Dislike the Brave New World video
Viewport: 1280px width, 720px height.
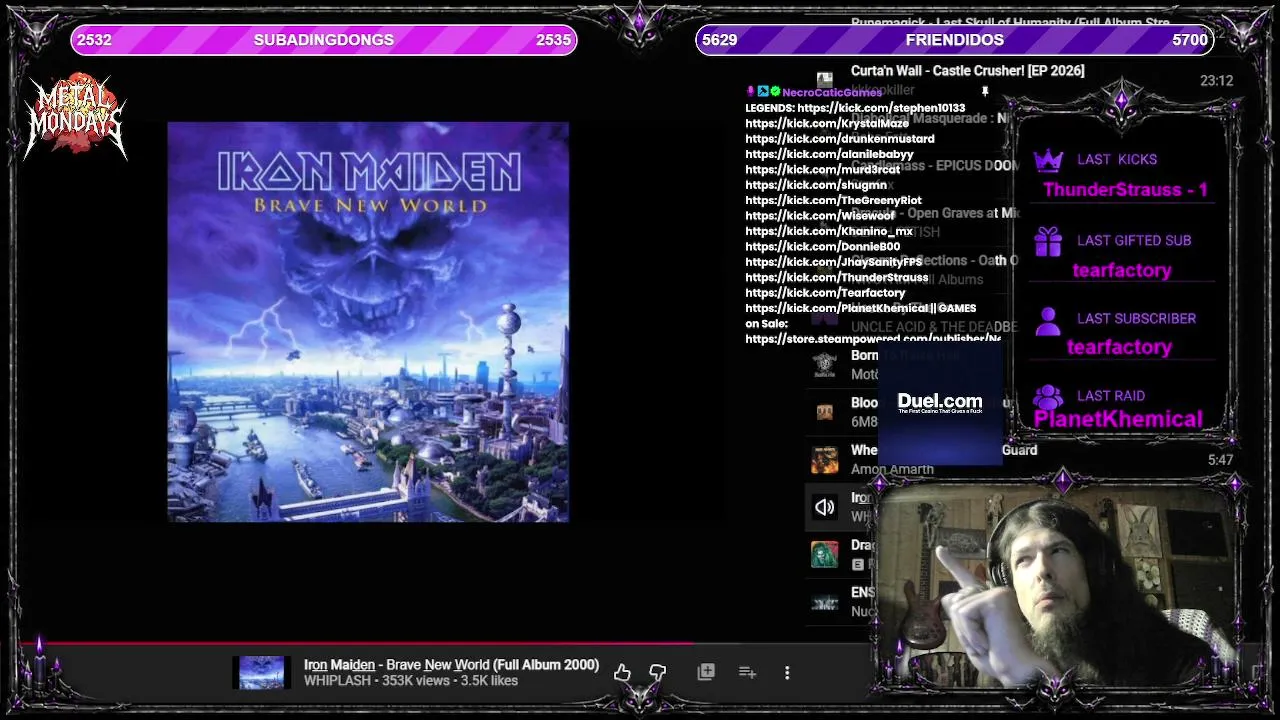(x=657, y=672)
